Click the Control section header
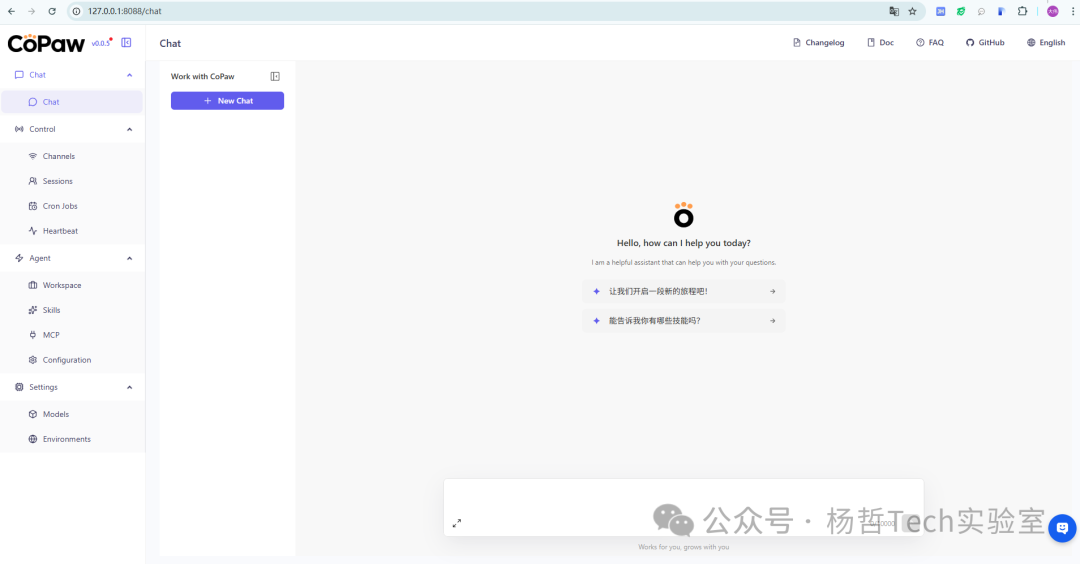The width and height of the screenshot is (1080, 564). coord(72,129)
